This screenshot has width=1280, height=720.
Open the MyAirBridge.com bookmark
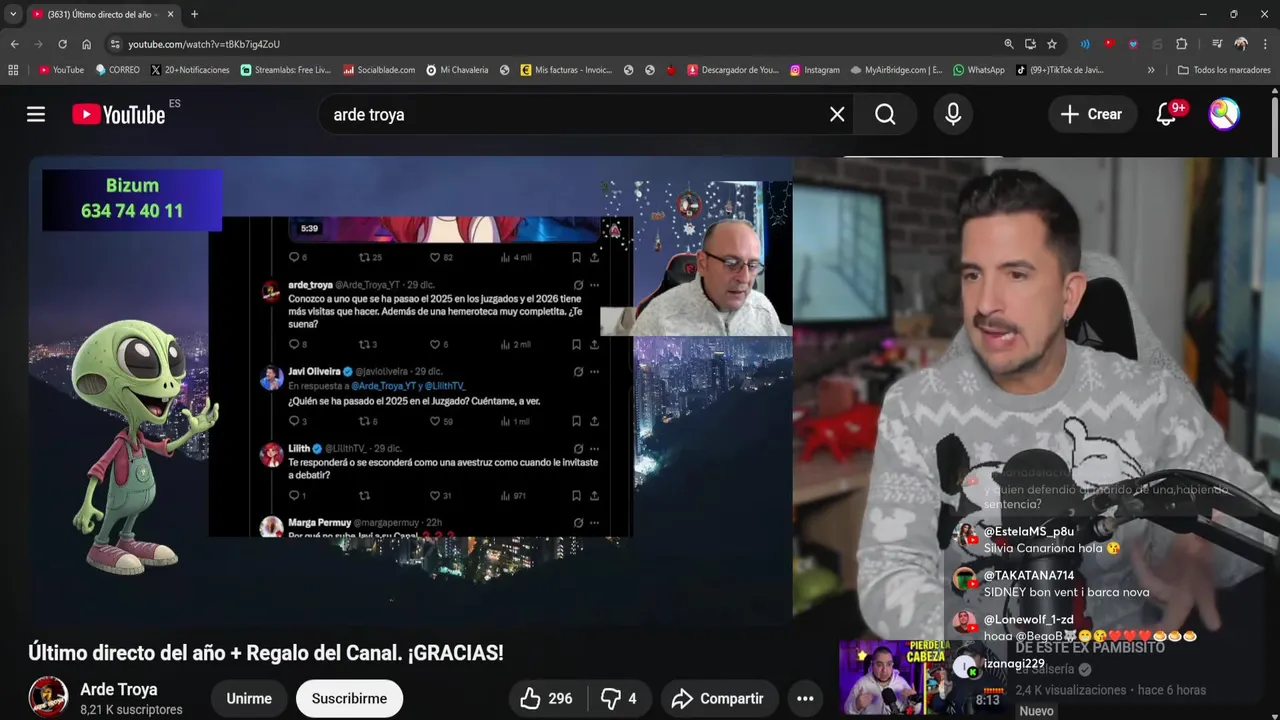click(x=896, y=70)
